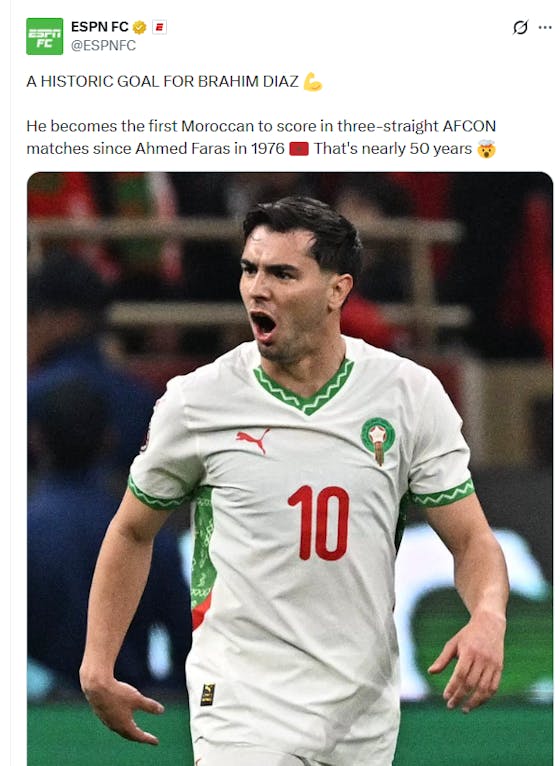The width and height of the screenshot is (560, 766).
Task: Open the ESPN FC profile avatar
Action: click(x=44, y=36)
